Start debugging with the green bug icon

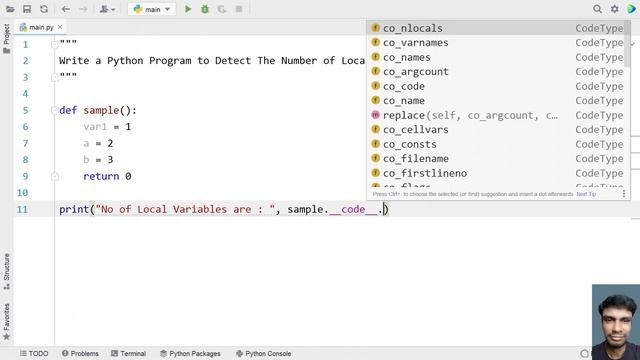(x=205, y=9)
